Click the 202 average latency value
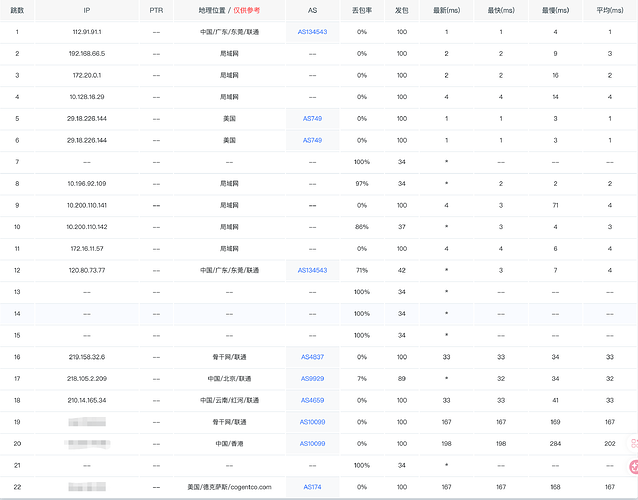 (x=610, y=443)
